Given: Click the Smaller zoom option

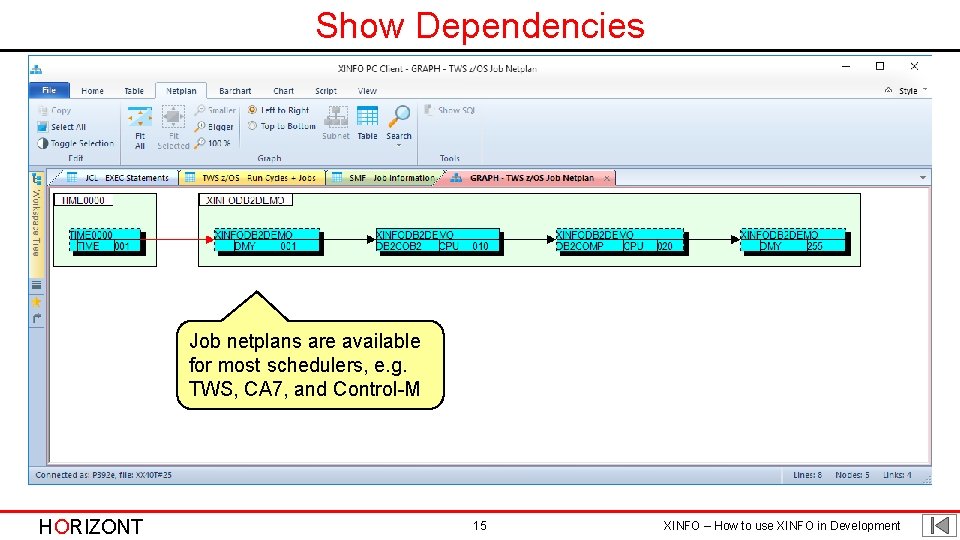Looking at the screenshot, I should [215, 110].
